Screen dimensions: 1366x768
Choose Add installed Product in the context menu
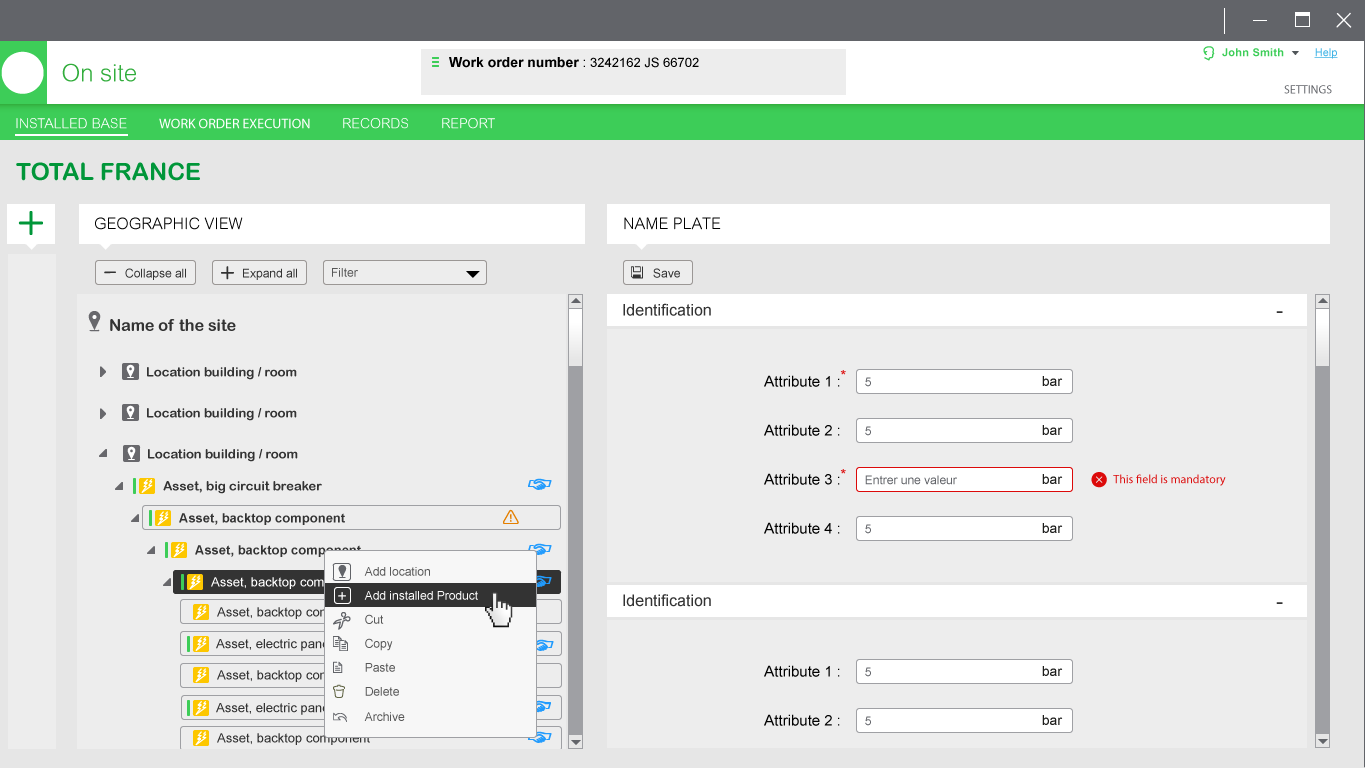tap(430, 596)
